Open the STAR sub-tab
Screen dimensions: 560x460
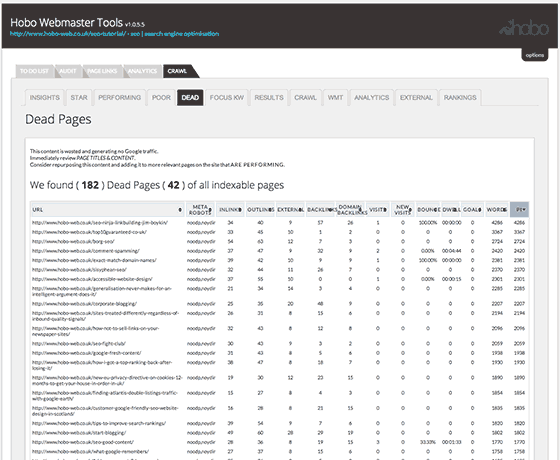tap(79, 98)
